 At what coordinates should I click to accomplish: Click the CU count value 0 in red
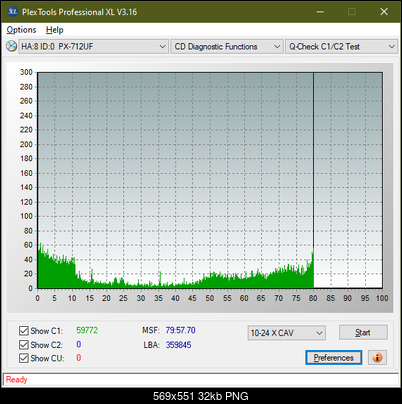pyautogui.click(x=79, y=358)
